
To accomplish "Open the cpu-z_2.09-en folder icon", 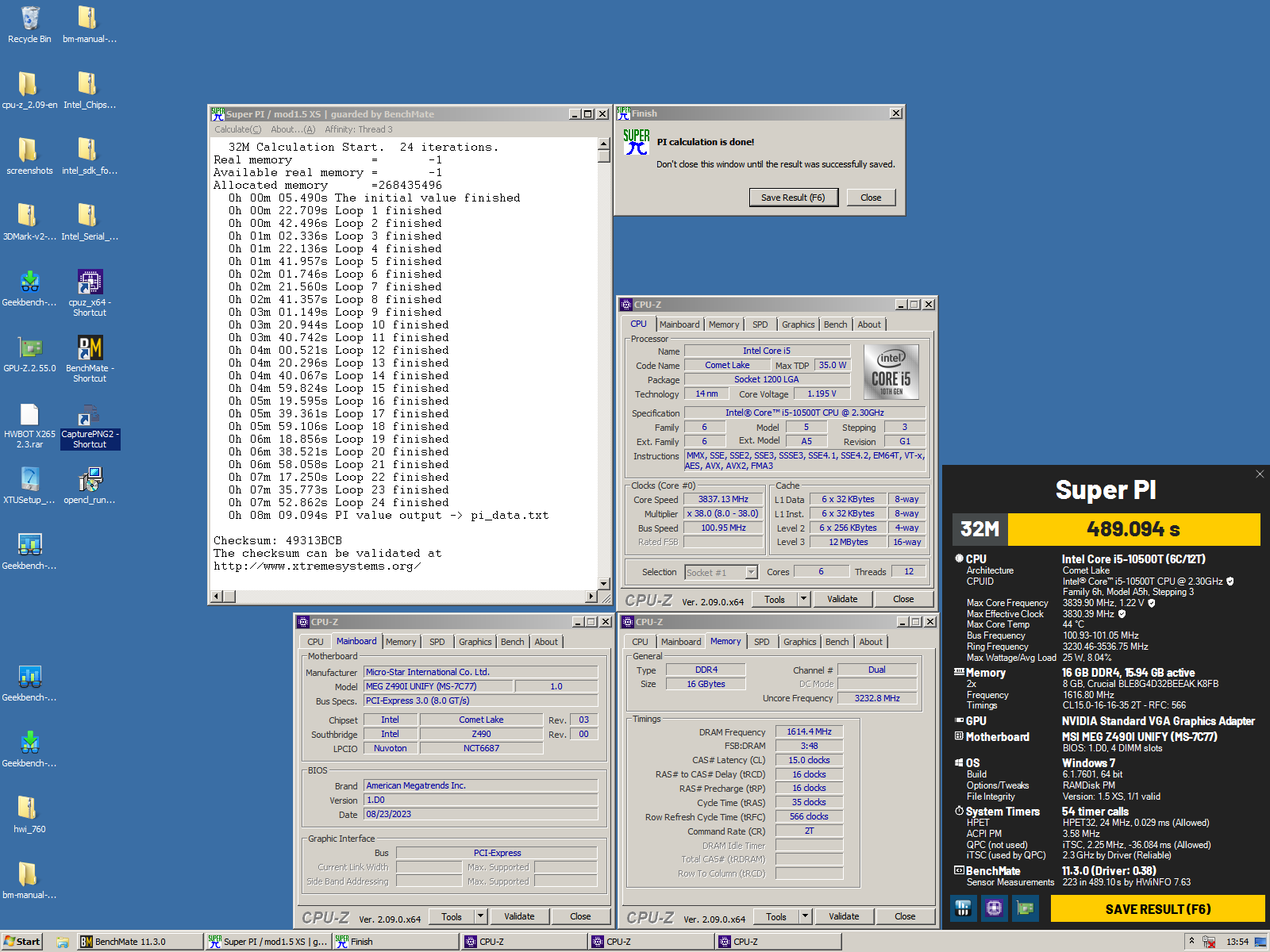I will [x=29, y=90].
